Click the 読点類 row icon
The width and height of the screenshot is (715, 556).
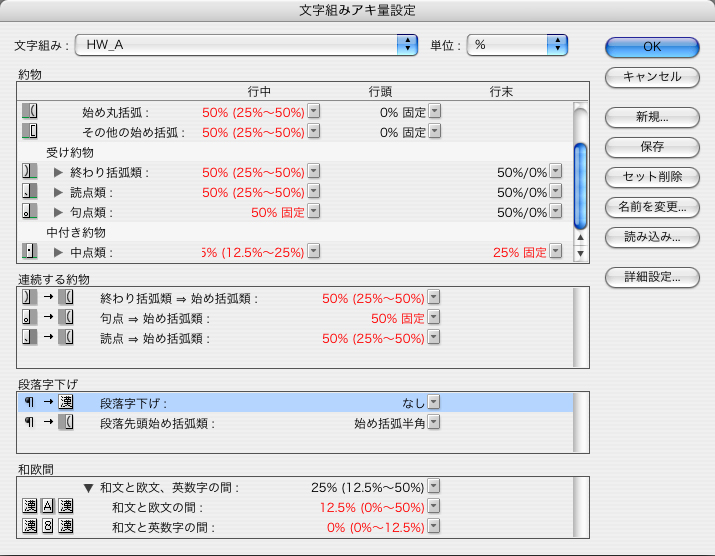30,191
